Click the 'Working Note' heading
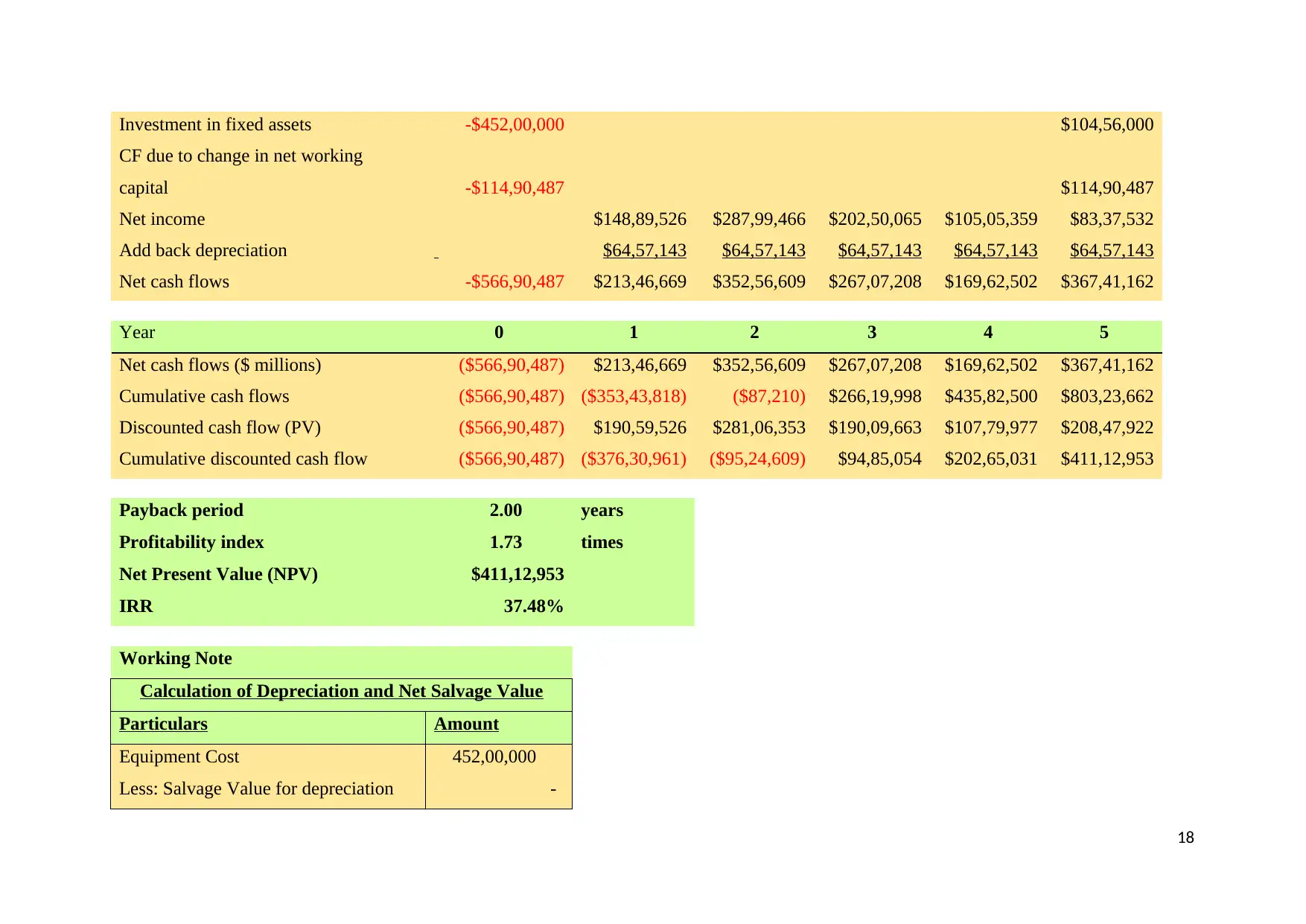The height and width of the screenshot is (924, 1306). click(175, 658)
